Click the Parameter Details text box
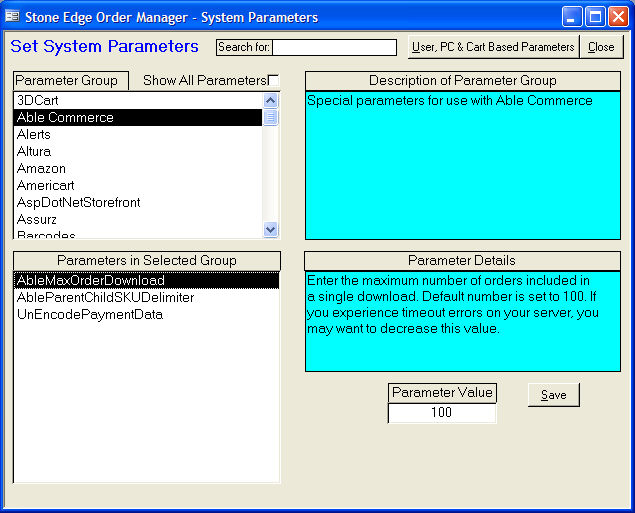 pos(462,321)
